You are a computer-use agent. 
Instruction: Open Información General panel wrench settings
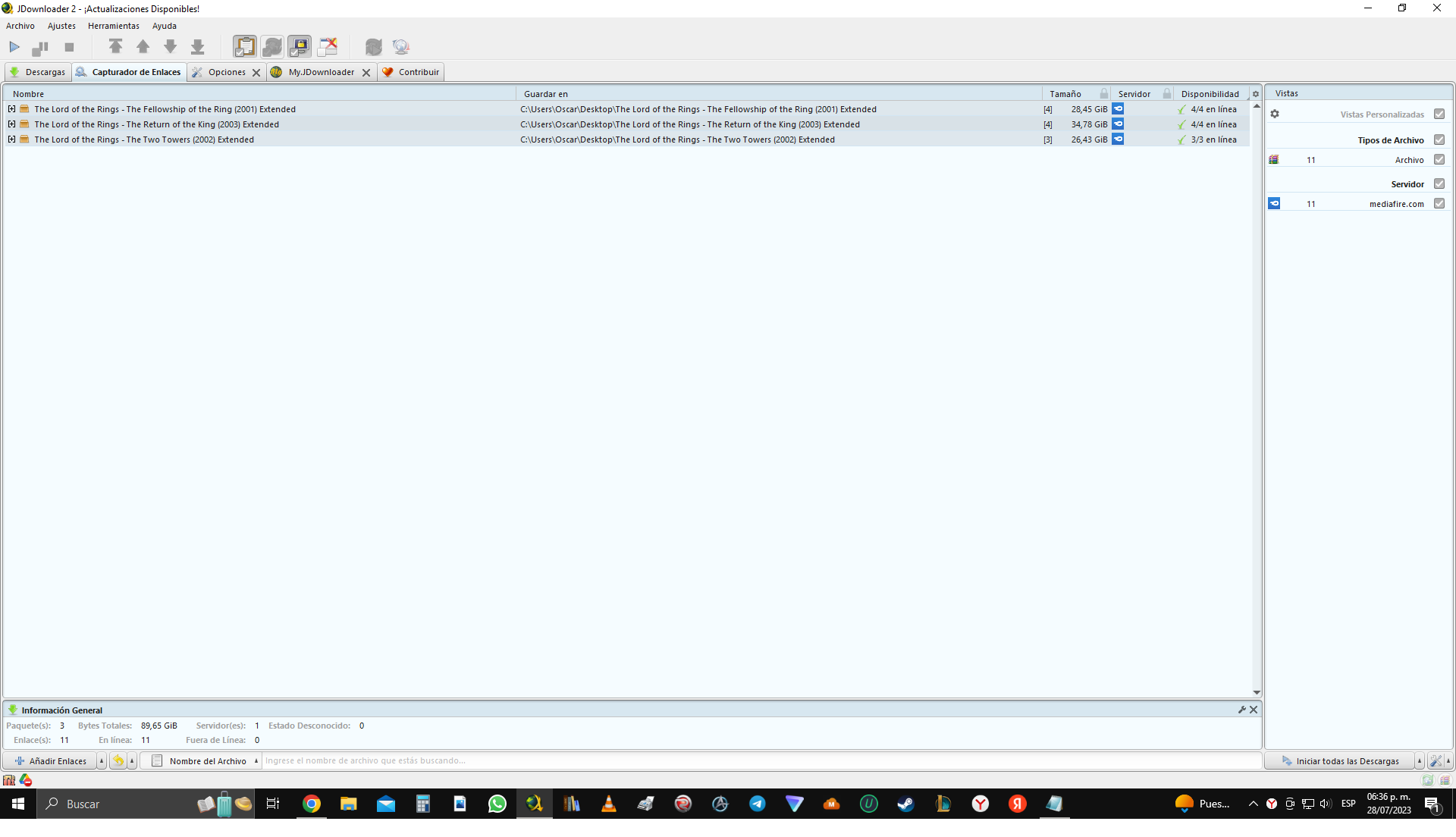tap(1242, 710)
